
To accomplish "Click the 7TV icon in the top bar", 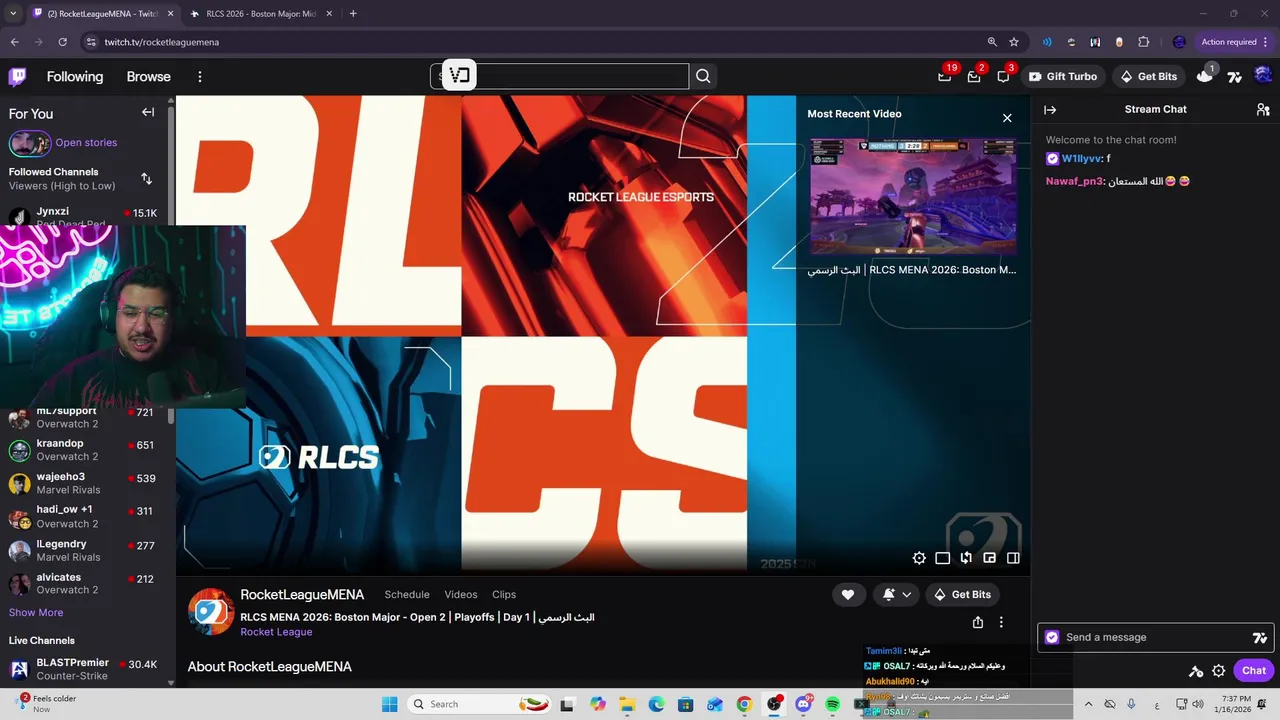I will click(x=1234, y=76).
